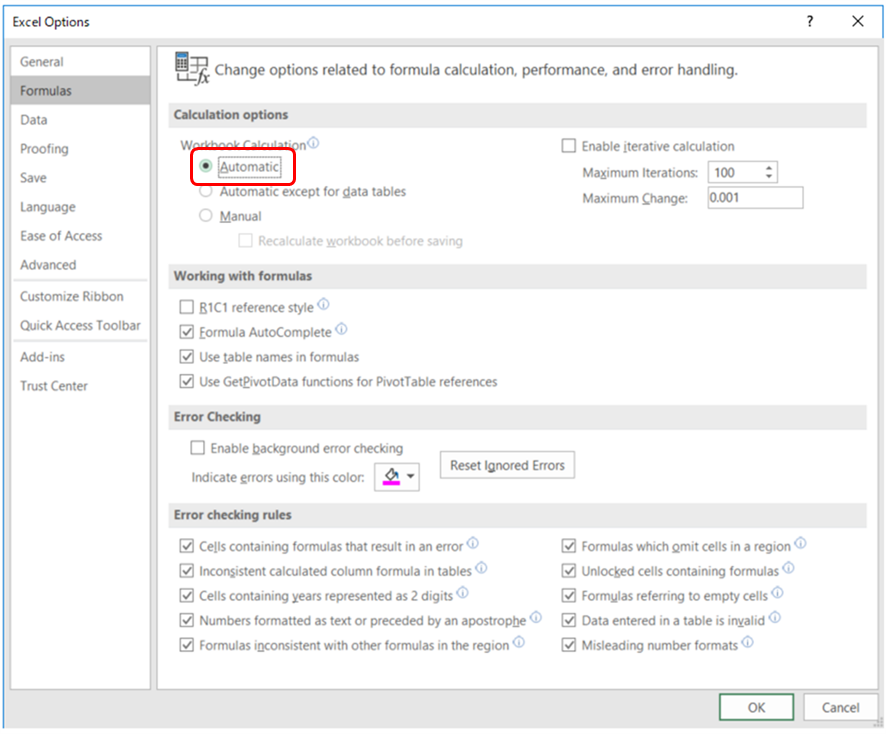The width and height of the screenshot is (886, 734).
Task: Click info icon beside R1C1 reference style
Action: 323,304
